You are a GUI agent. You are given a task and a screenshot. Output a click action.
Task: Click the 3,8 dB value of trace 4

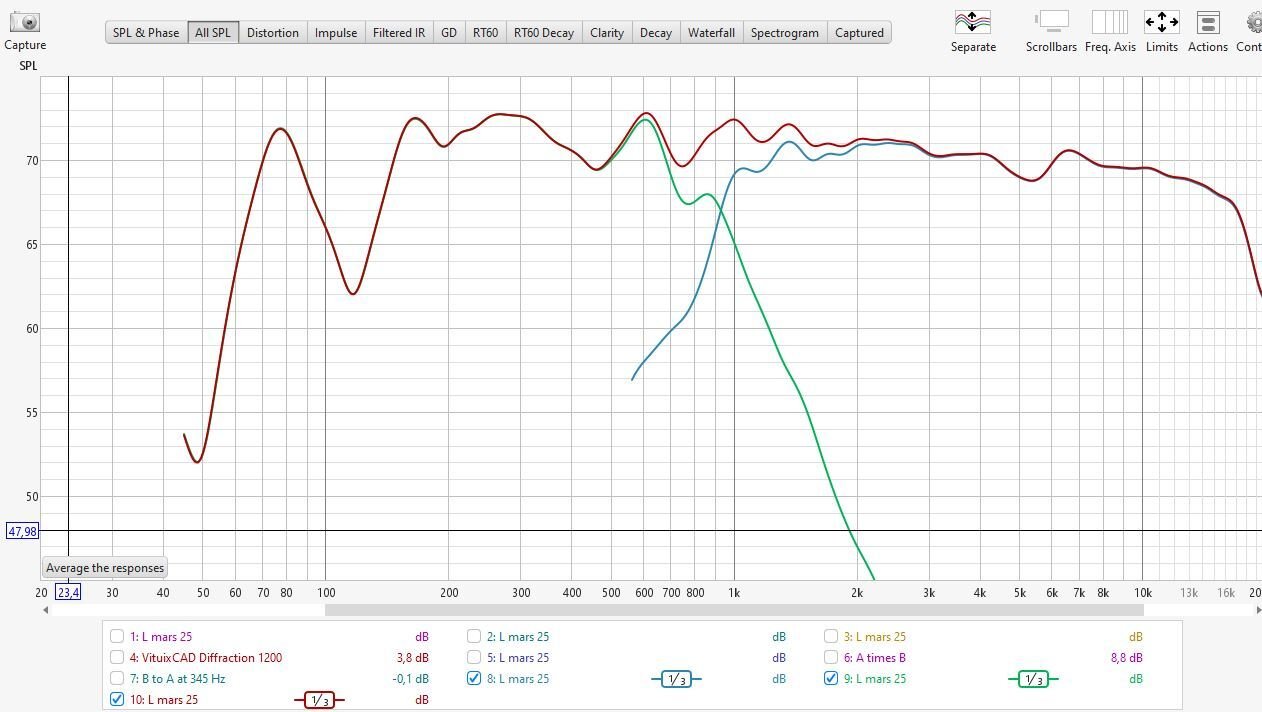[x=412, y=657]
